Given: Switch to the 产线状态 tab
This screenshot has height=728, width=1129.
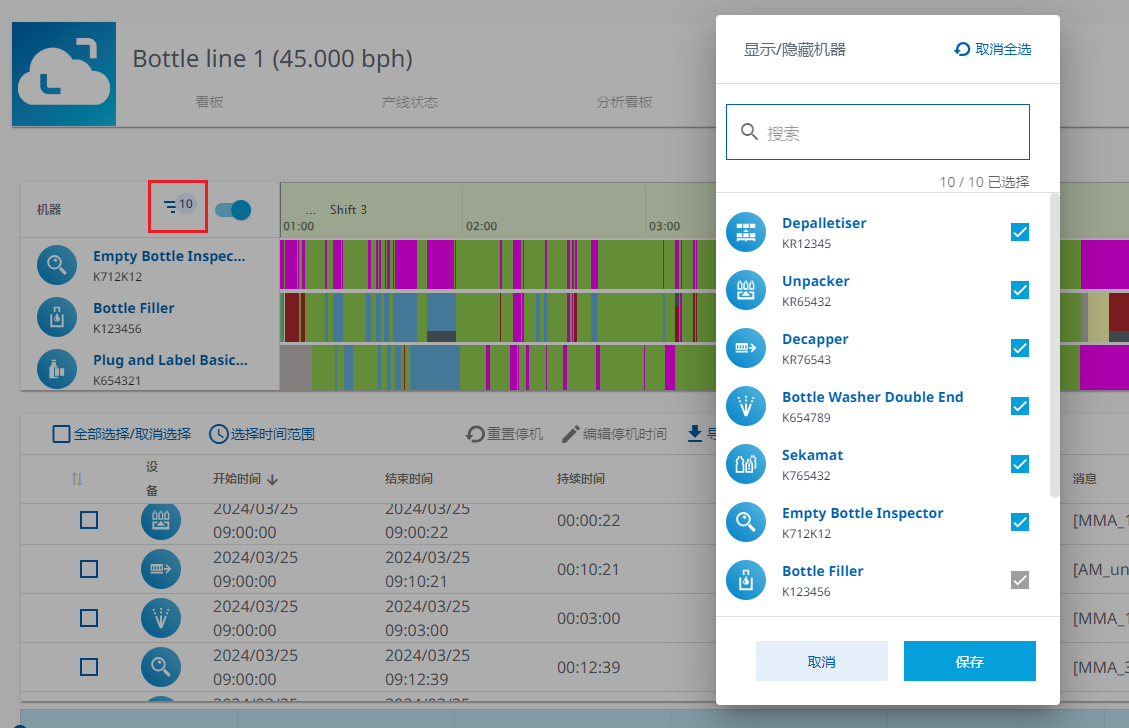Looking at the screenshot, I should [x=410, y=102].
